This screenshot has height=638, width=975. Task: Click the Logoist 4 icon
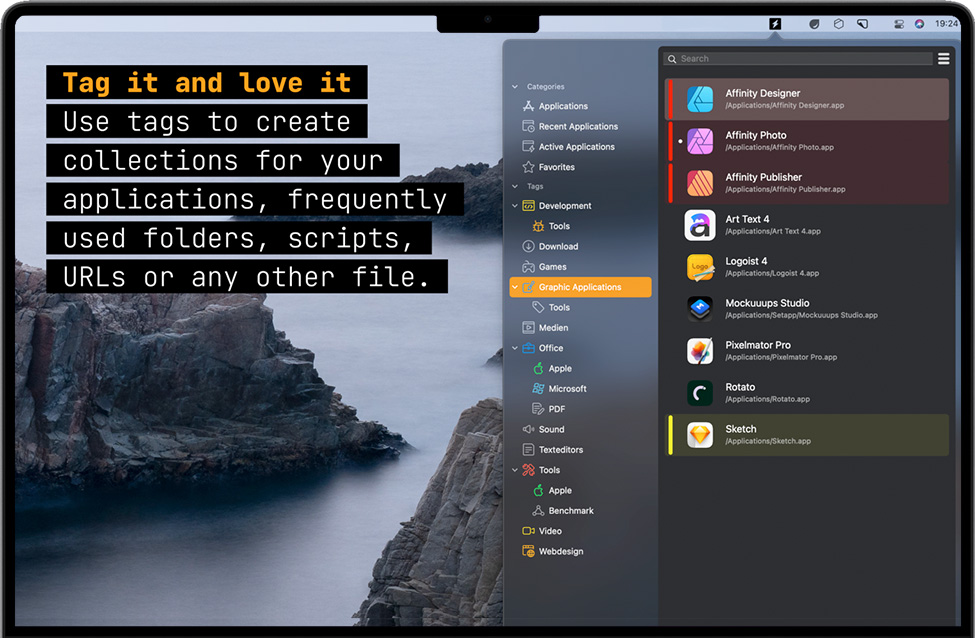[700, 267]
